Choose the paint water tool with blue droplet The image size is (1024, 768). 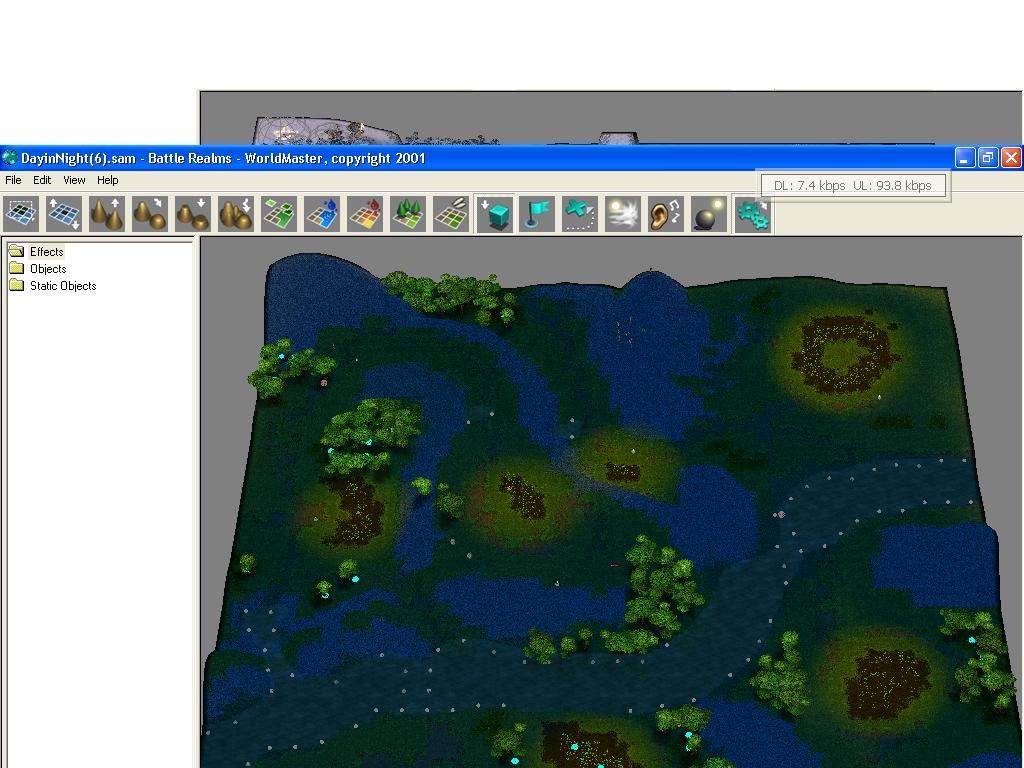(x=322, y=214)
